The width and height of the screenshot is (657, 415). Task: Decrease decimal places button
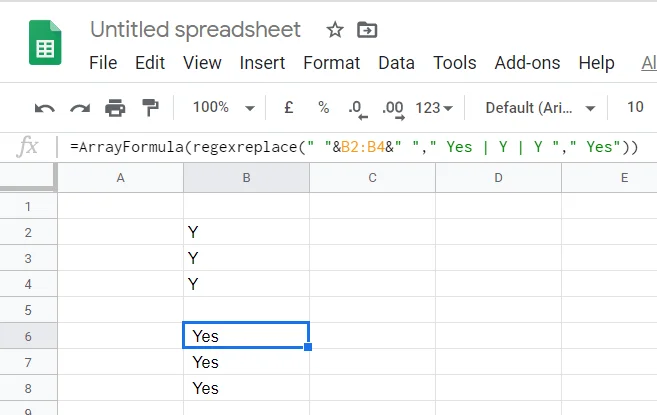coord(355,107)
